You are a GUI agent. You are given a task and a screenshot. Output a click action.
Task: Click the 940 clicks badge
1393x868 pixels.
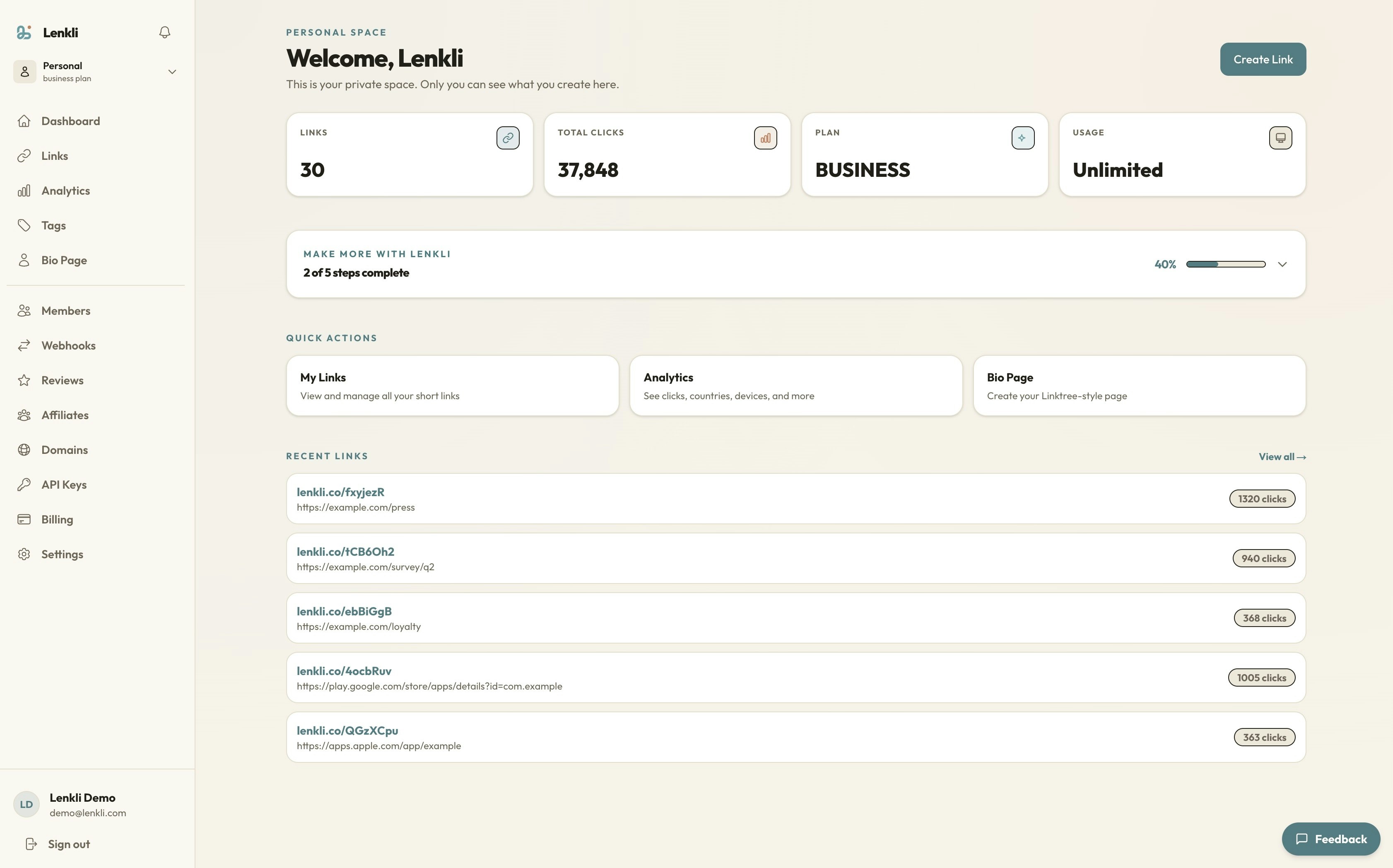coord(1264,559)
